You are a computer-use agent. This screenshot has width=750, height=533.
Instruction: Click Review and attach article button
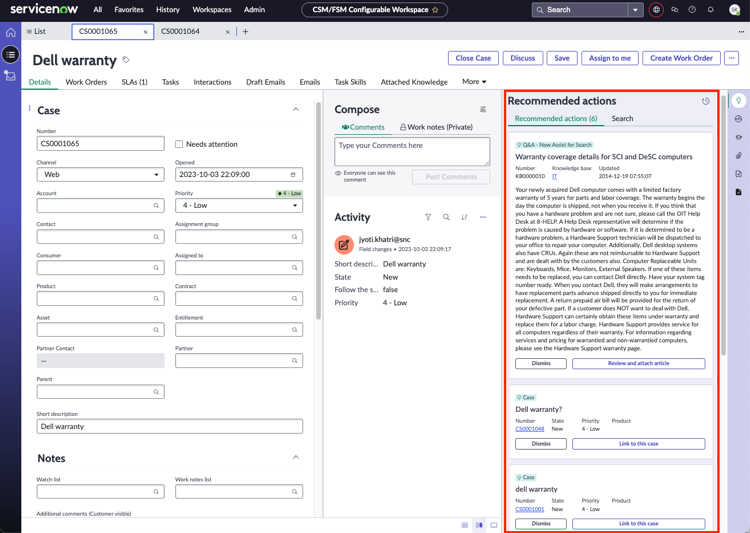pyautogui.click(x=639, y=364)
